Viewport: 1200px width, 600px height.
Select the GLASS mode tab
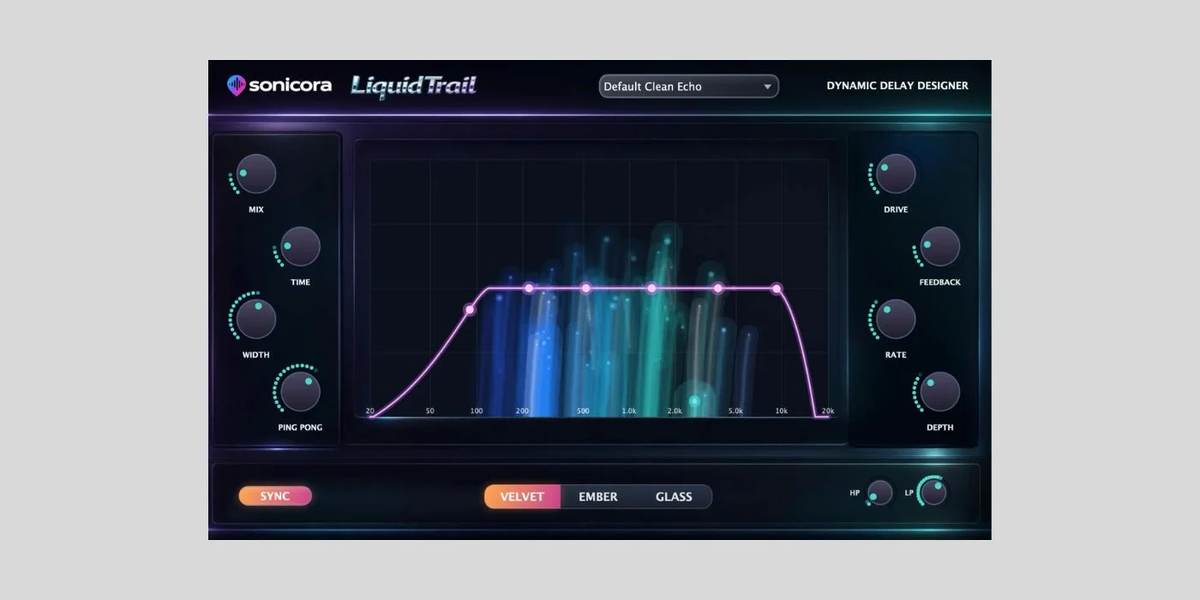[x=674, y=496]
